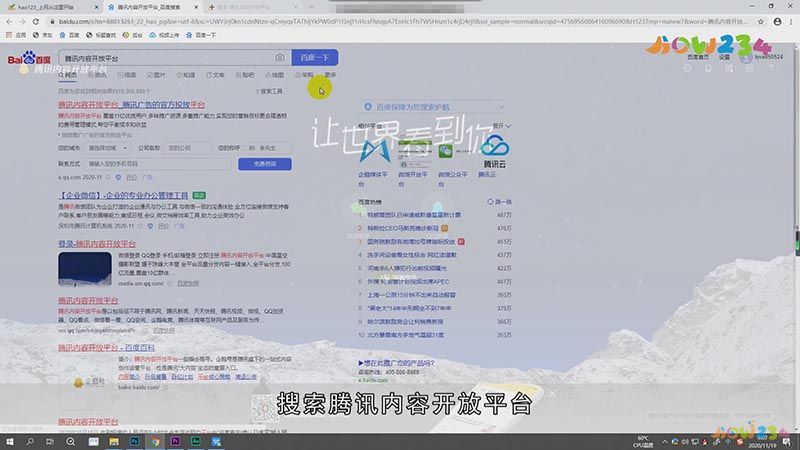Switch to the 文库 search tab
The height and width of the screenshot is (450, 800).
216,75
